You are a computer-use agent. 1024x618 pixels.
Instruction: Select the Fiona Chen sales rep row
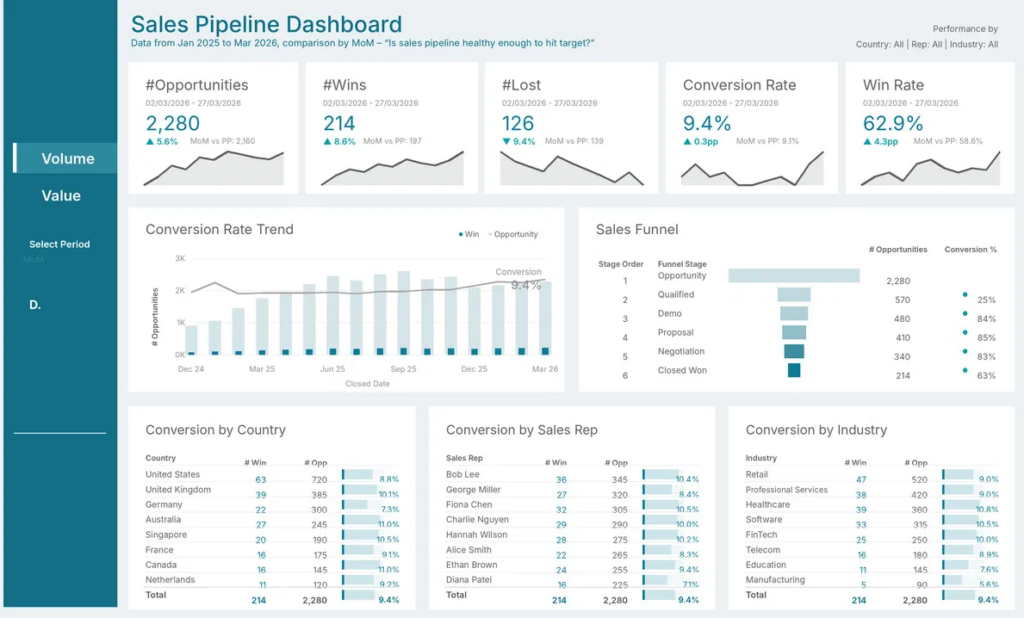[x=573, y=506]
